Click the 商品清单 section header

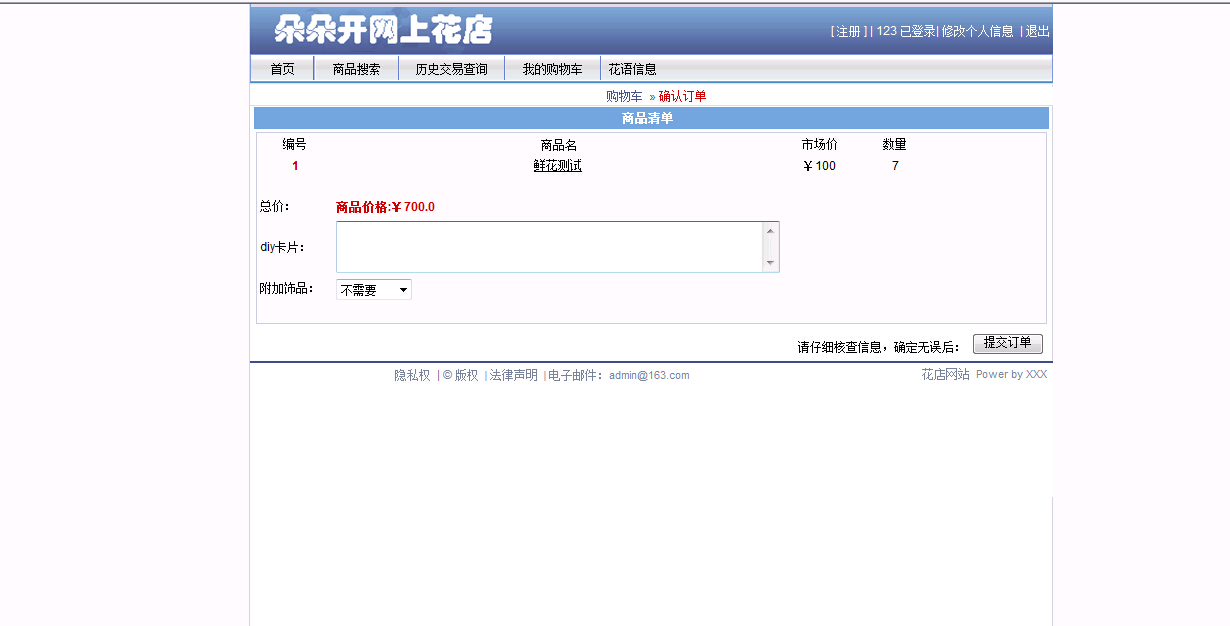(651, 118)
